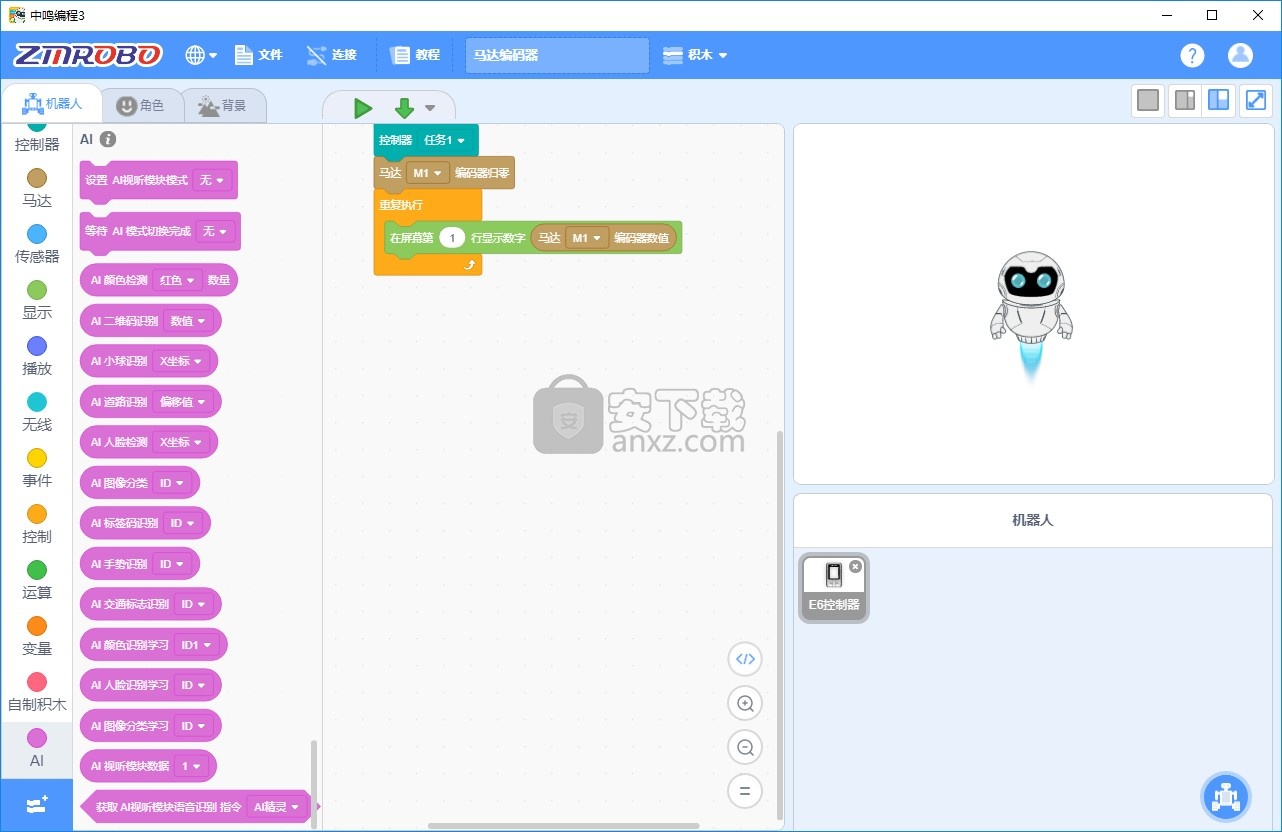Click the AI 标签码识别 block
The height and width of the screenshot is (832, 1282).
click(x=145, y=523)
